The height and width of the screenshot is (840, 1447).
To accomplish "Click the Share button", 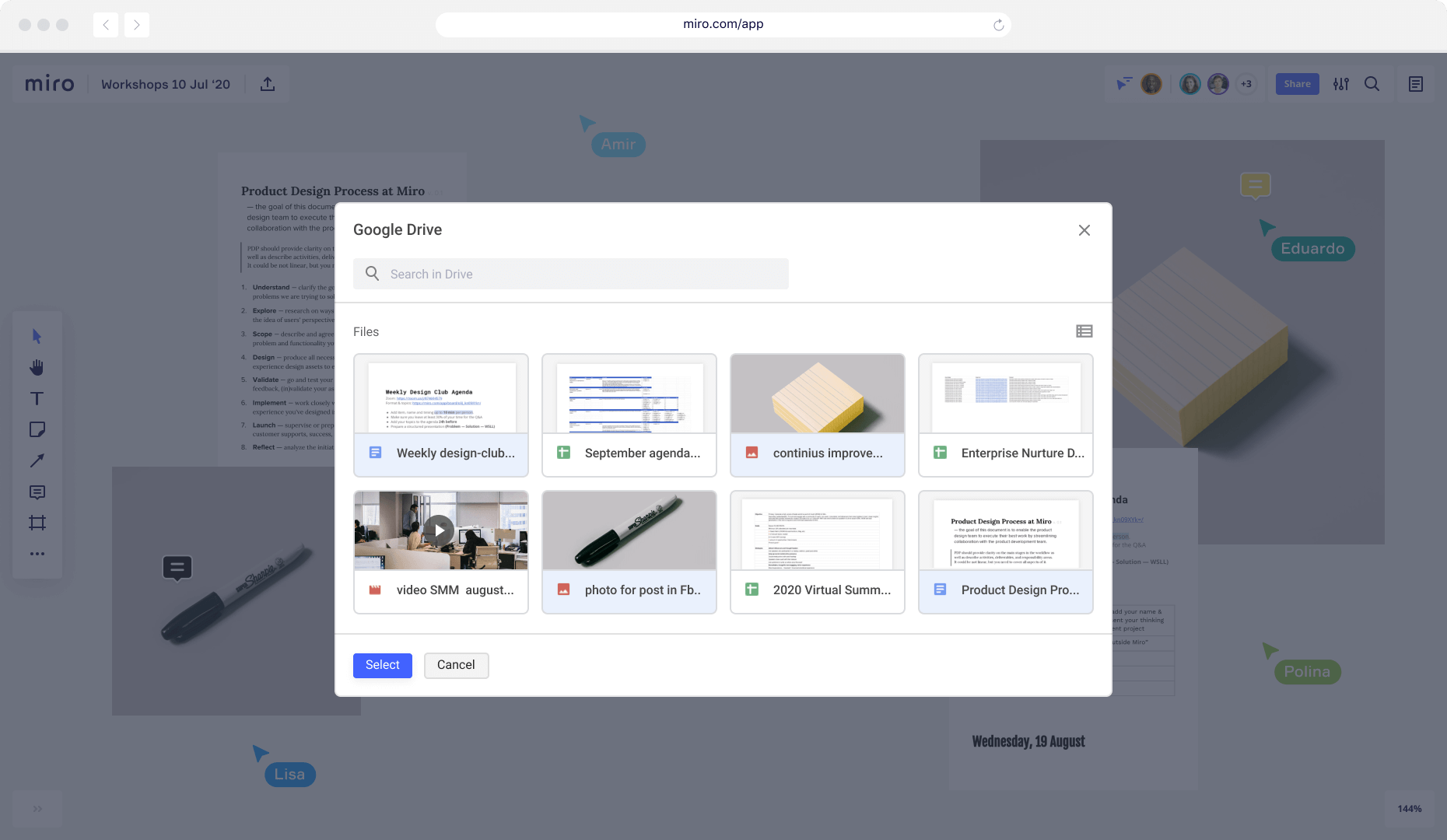I will coord(1297,84).
